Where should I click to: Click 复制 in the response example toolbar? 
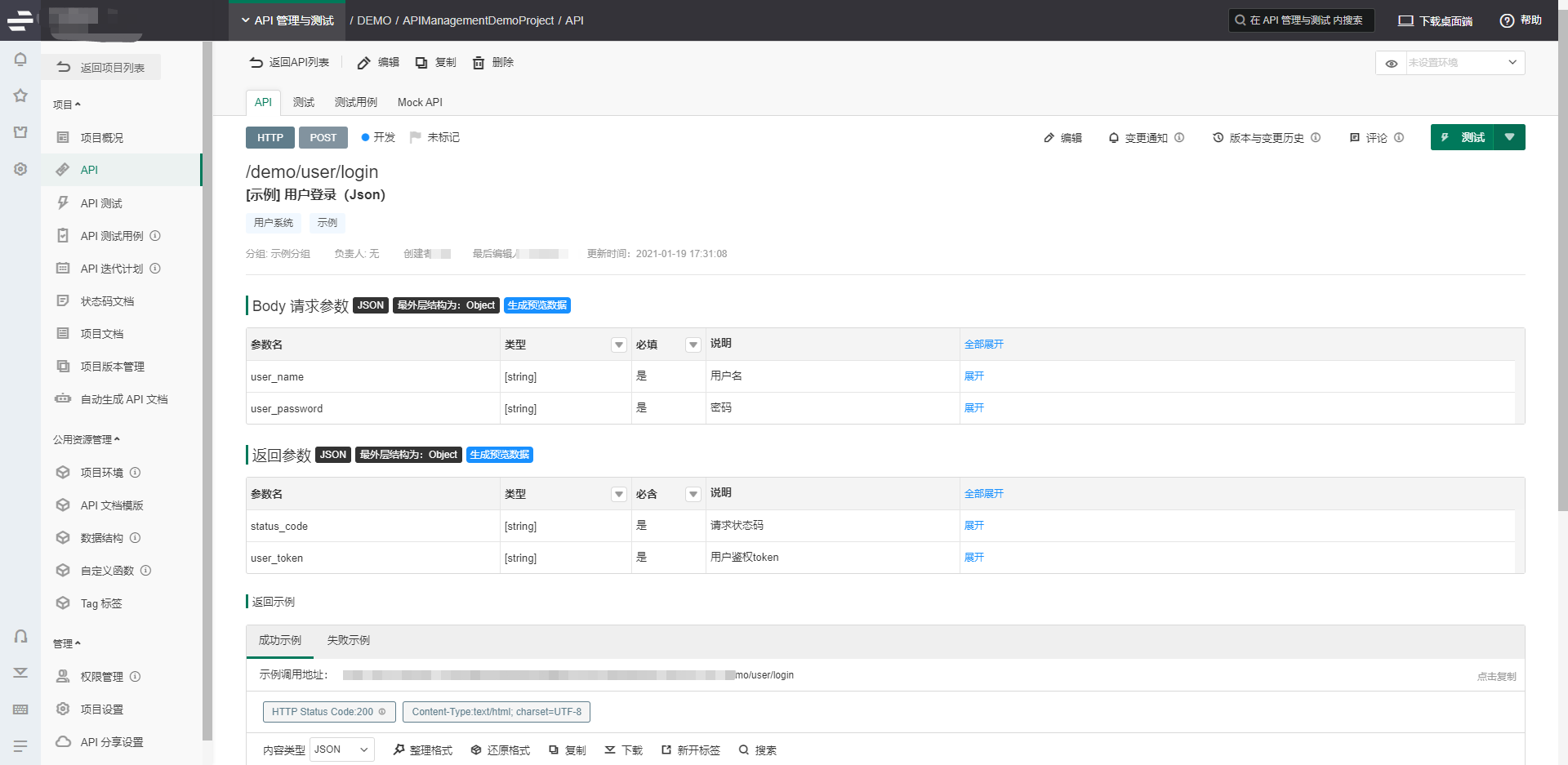(568, 750)
